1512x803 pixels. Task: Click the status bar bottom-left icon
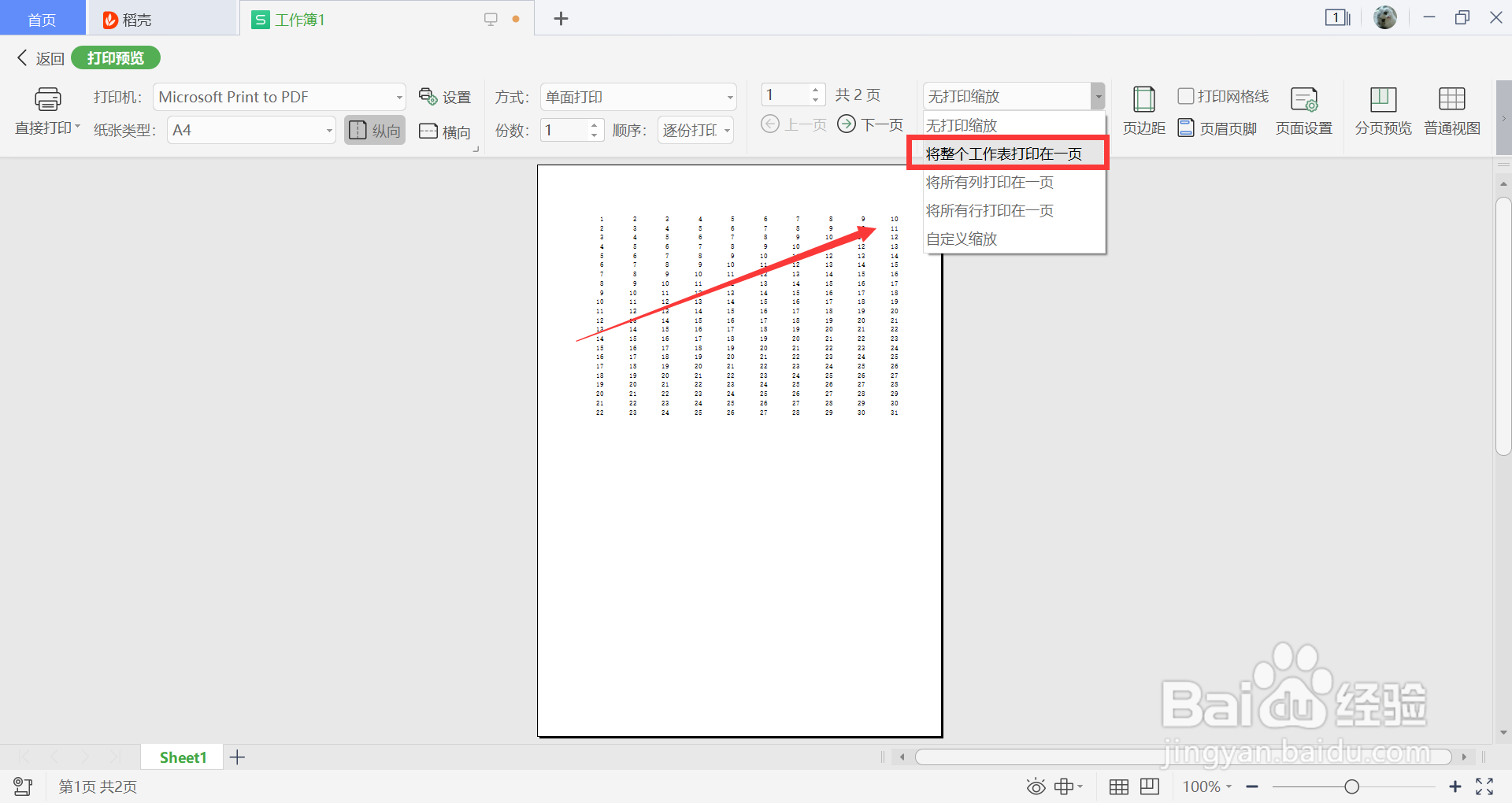click(23, 786)
